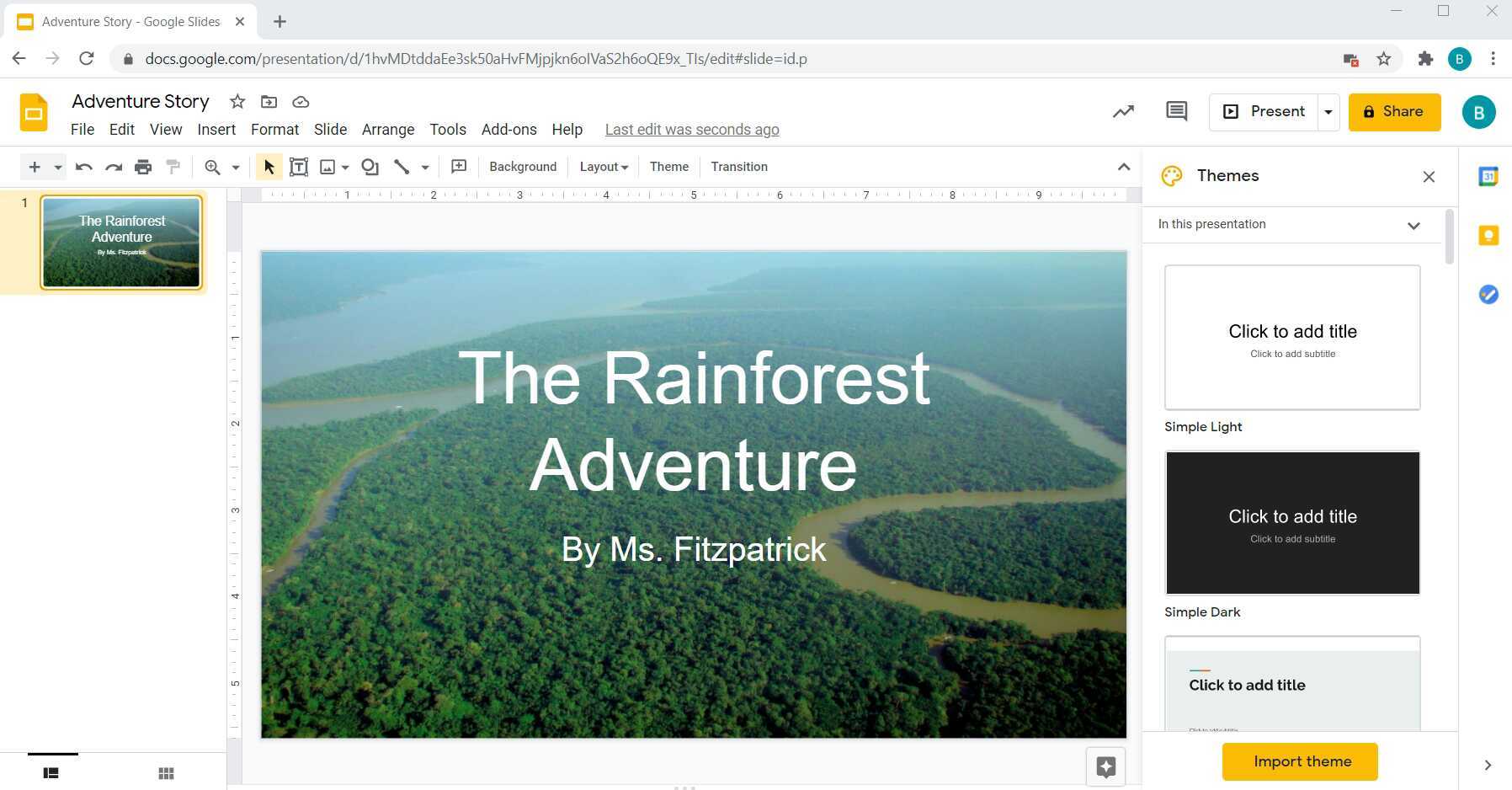Open Google Calendar from the side panel
This screenshot has height=790, width=1512.
tap(1488, 176)
